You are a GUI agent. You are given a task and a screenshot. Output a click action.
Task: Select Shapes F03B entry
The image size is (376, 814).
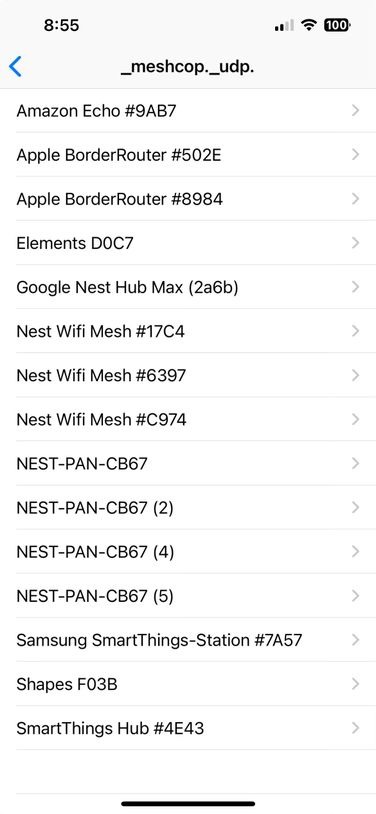tap(188, 684)
